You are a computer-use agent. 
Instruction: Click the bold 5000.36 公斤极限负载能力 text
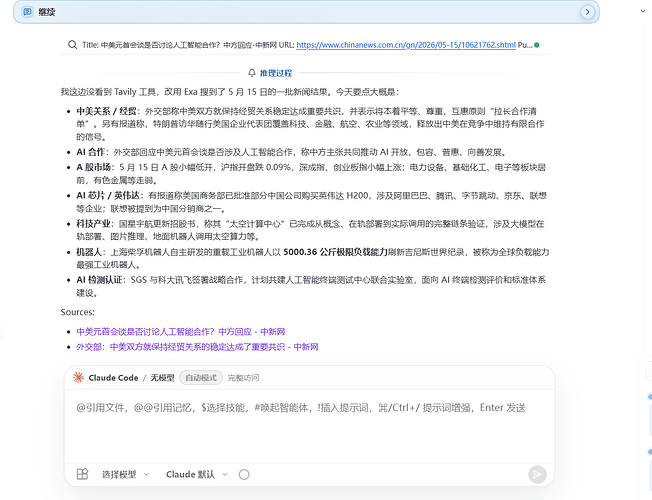point(335,252)
